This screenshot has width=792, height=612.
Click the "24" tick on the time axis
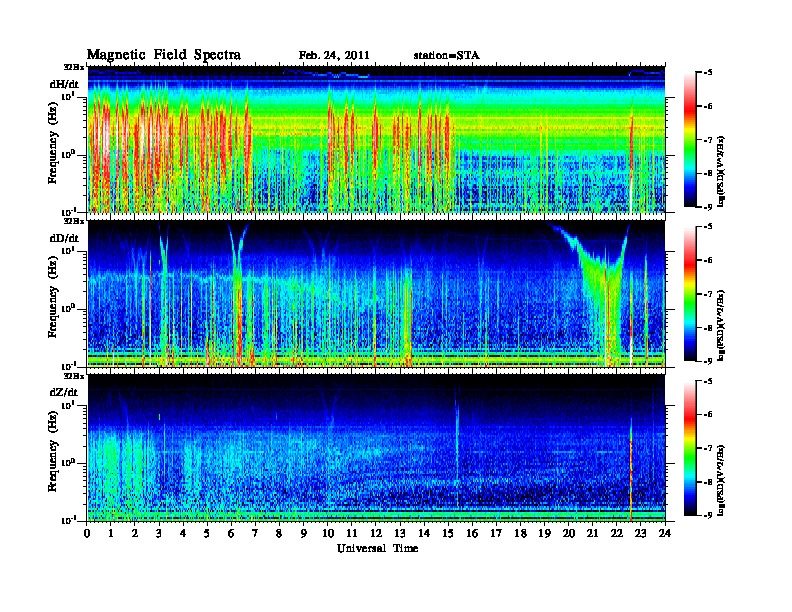point(665,533)
